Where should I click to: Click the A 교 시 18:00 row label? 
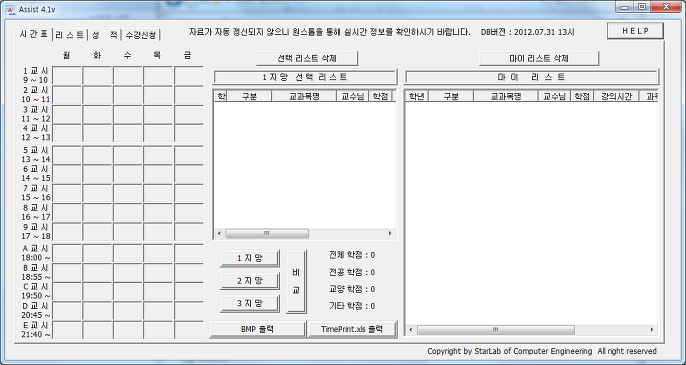click(x=36, y=253)
